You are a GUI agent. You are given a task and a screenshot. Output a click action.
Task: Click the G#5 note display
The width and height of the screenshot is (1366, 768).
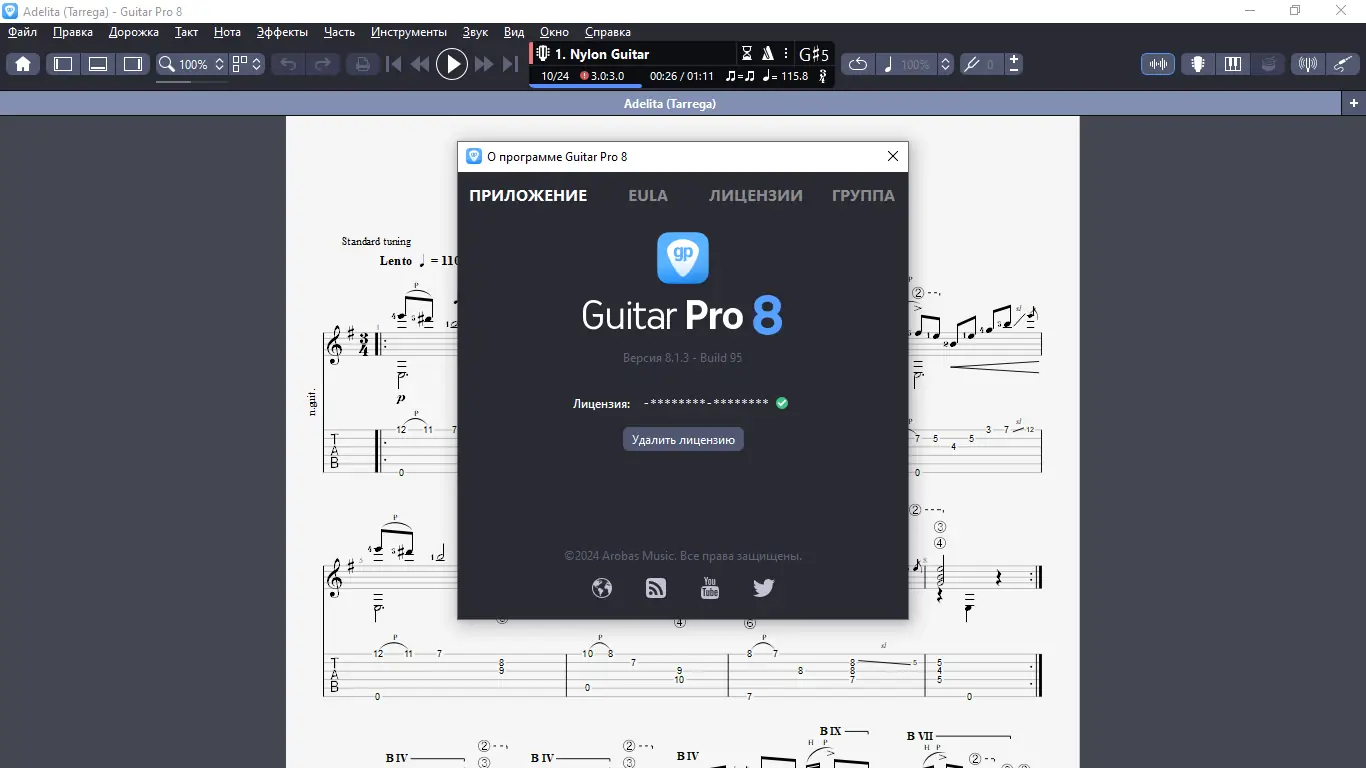click(814, 54)
